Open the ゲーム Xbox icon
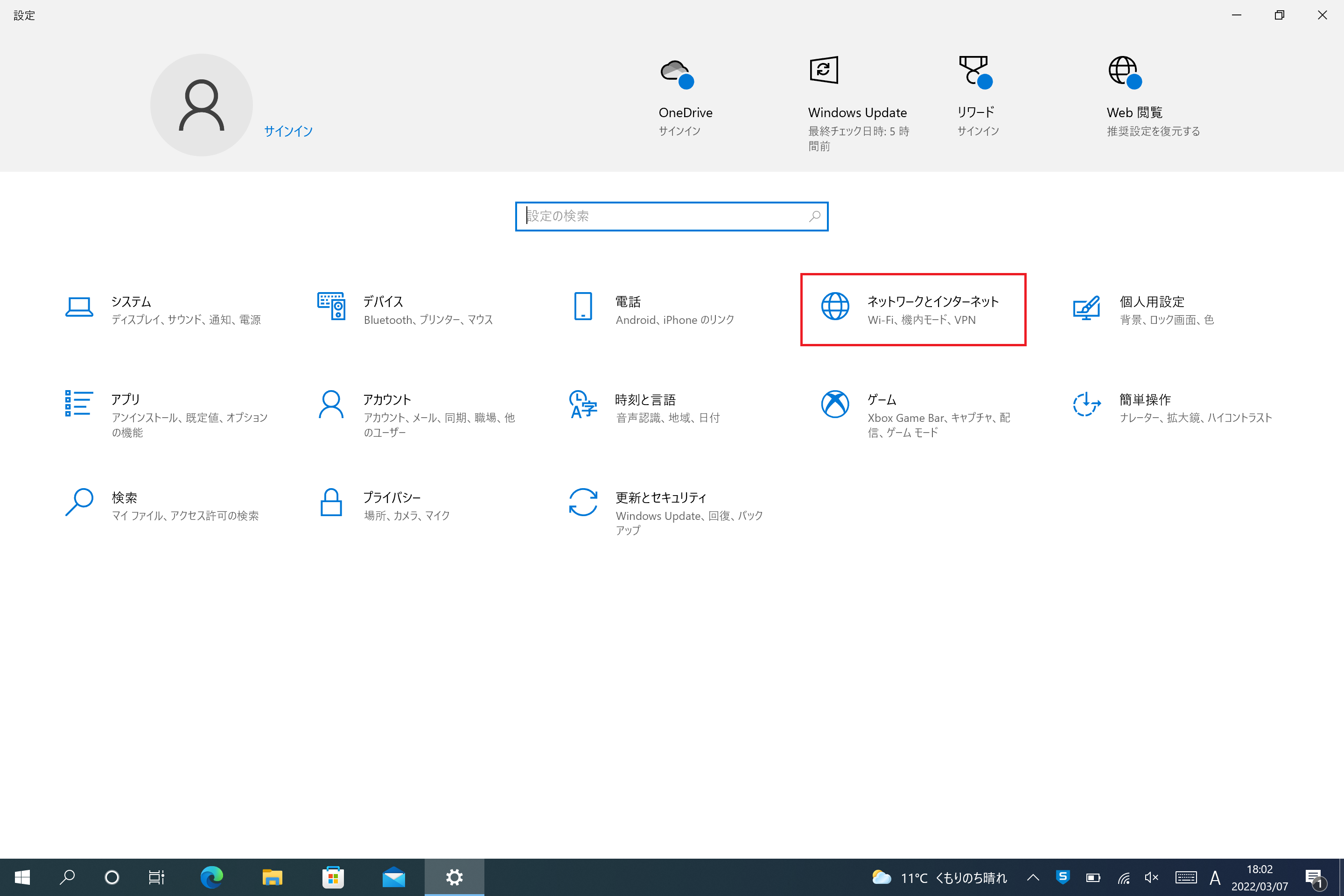 [835, 404]
